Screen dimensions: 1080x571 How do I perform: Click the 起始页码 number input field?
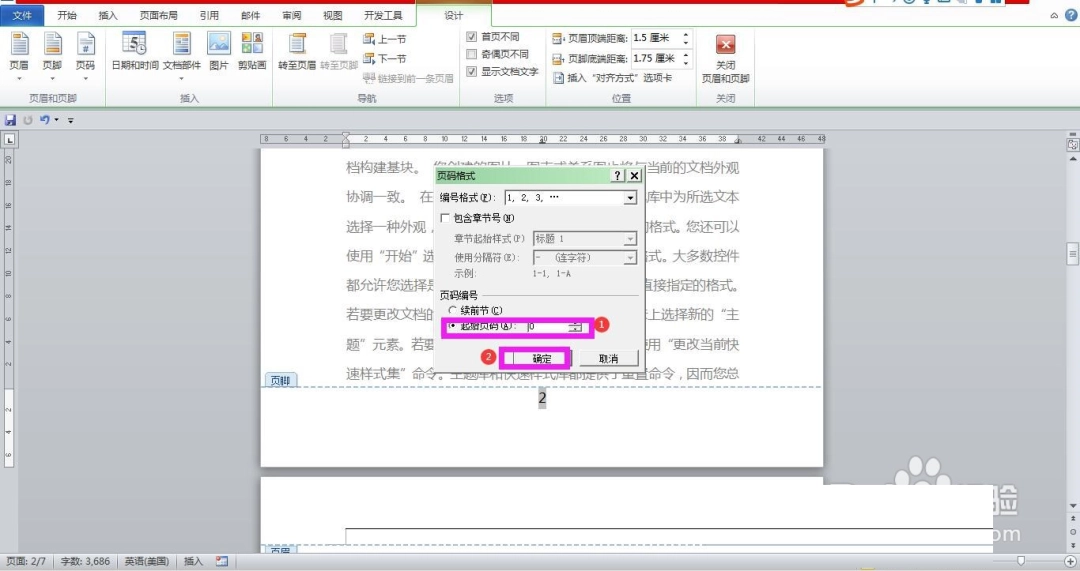(x=548, y=326)
